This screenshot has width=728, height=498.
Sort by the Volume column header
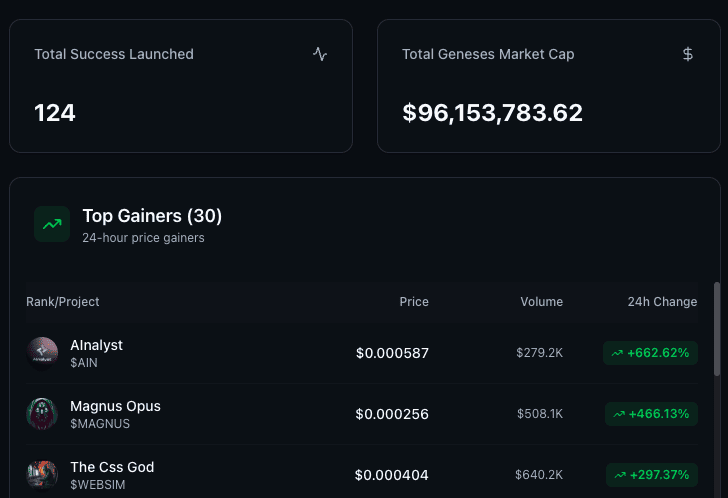(541, 302)
